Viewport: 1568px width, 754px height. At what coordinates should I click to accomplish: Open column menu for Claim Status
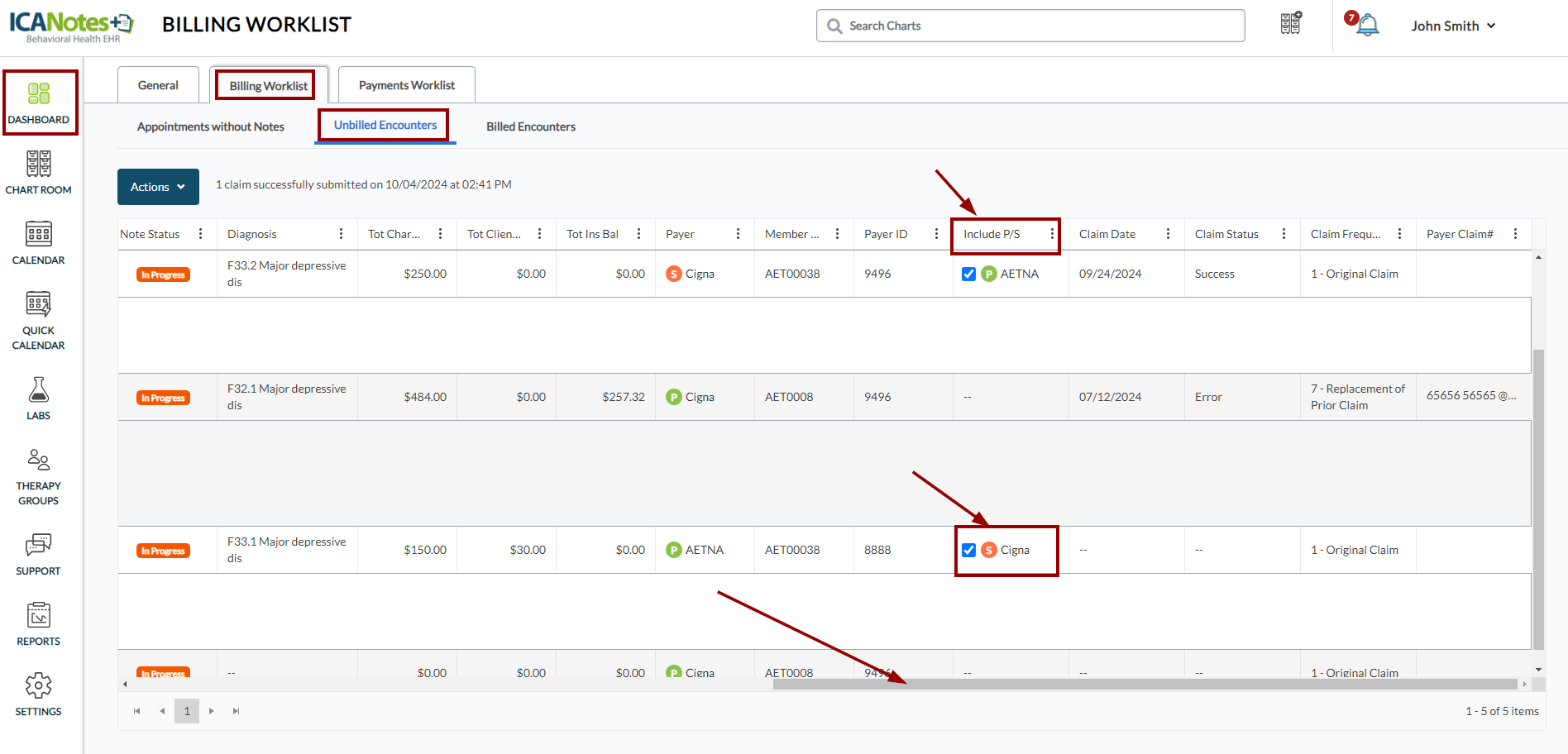[x=1284, y=234]
